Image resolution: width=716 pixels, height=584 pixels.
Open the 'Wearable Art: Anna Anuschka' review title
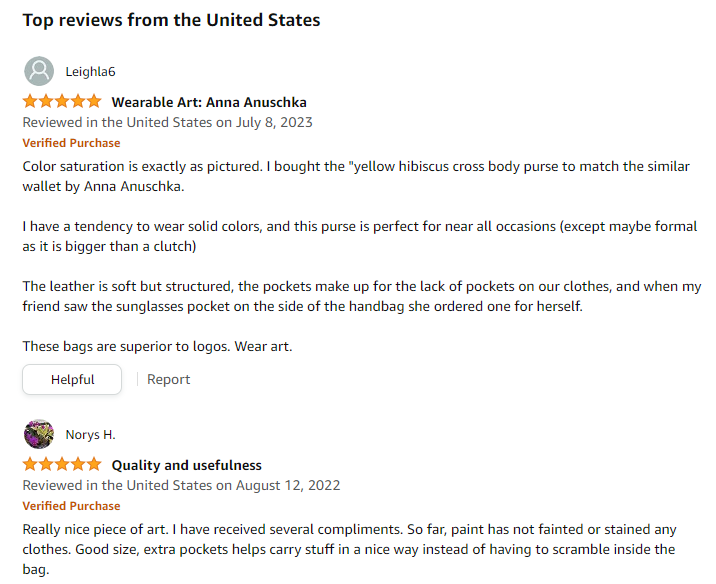coord(209,102)
